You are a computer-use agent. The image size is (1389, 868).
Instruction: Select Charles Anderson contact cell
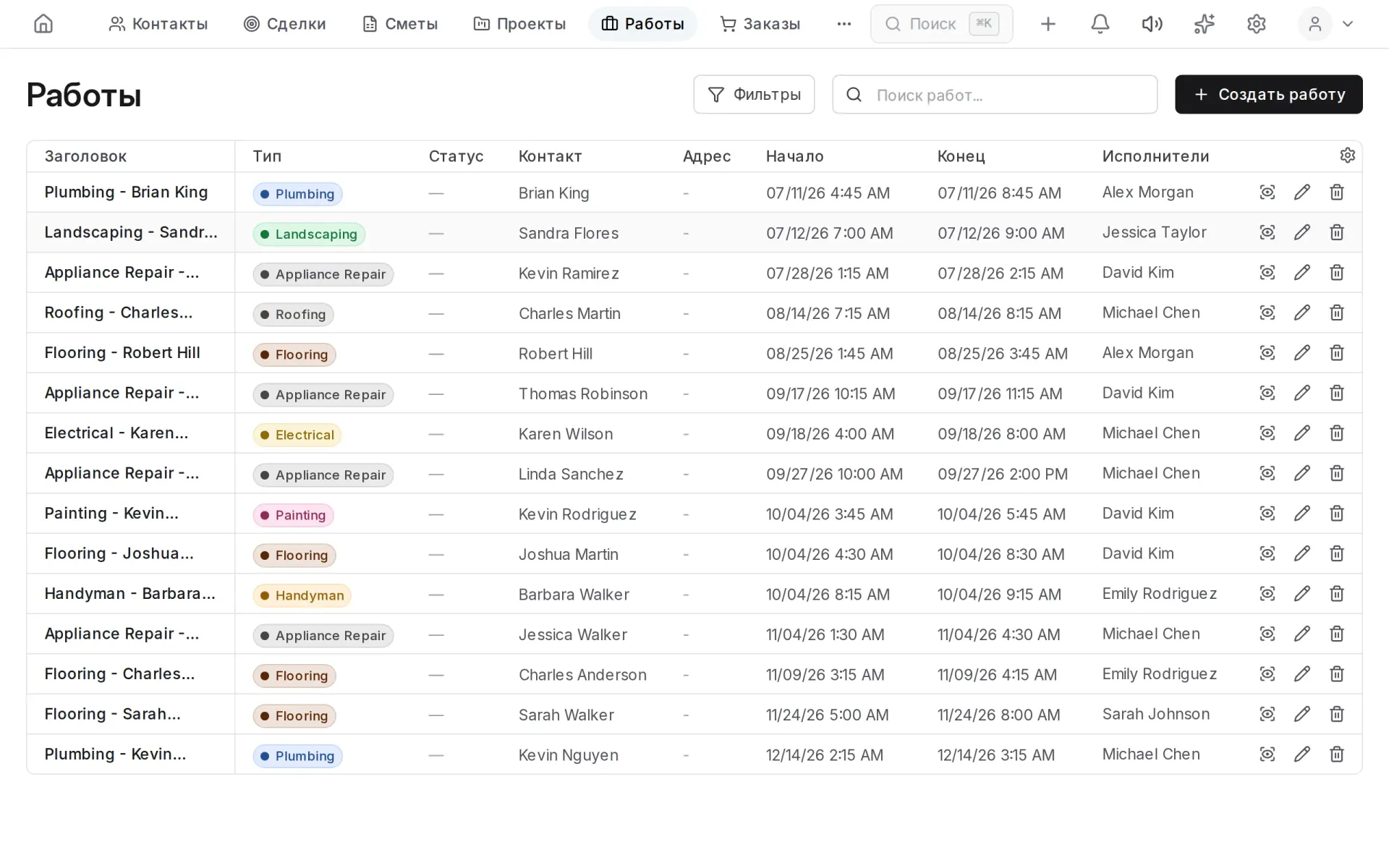[582, 675]
